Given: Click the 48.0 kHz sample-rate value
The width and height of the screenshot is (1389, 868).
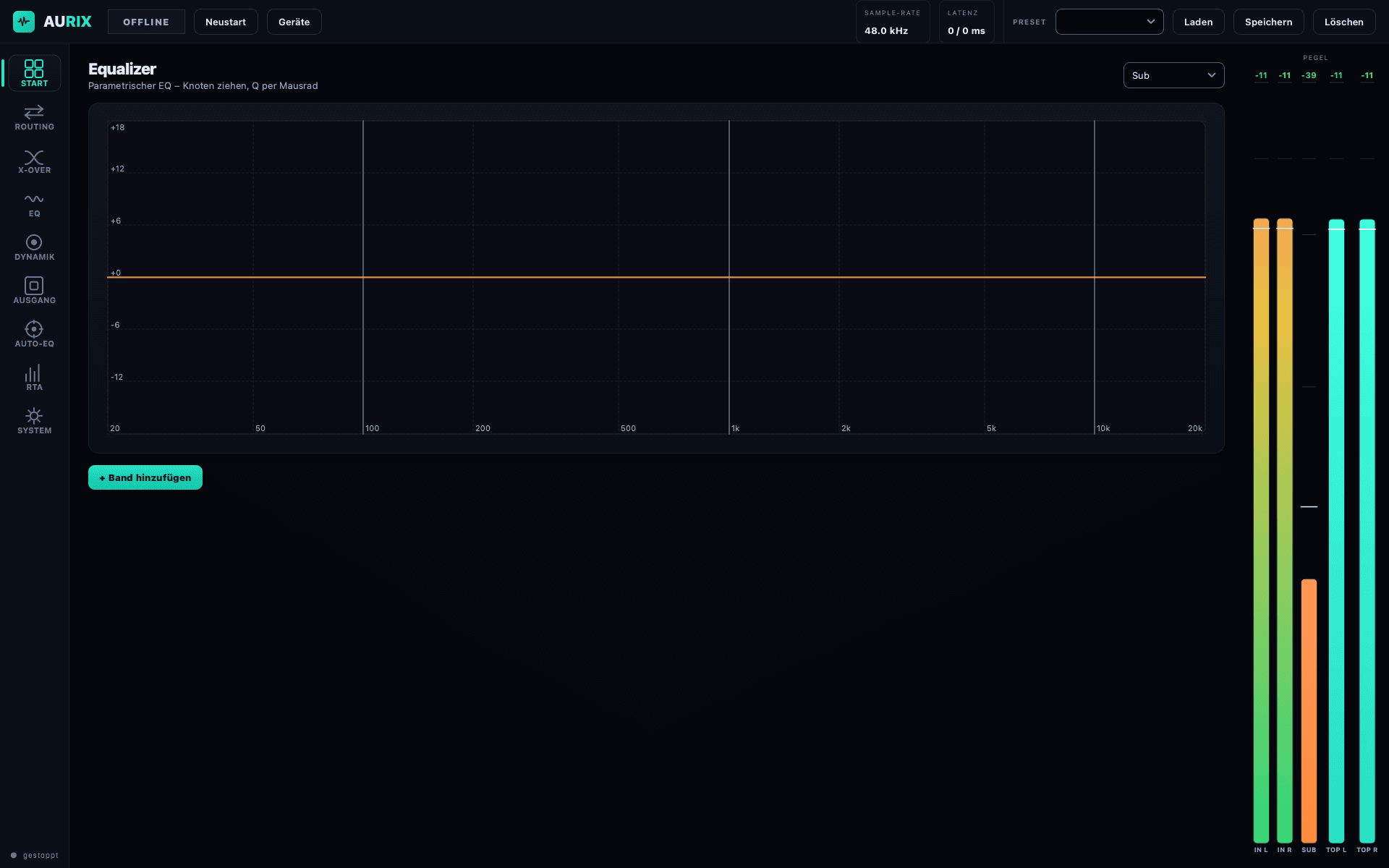Looking at the screenshot, I should point(886,30).
